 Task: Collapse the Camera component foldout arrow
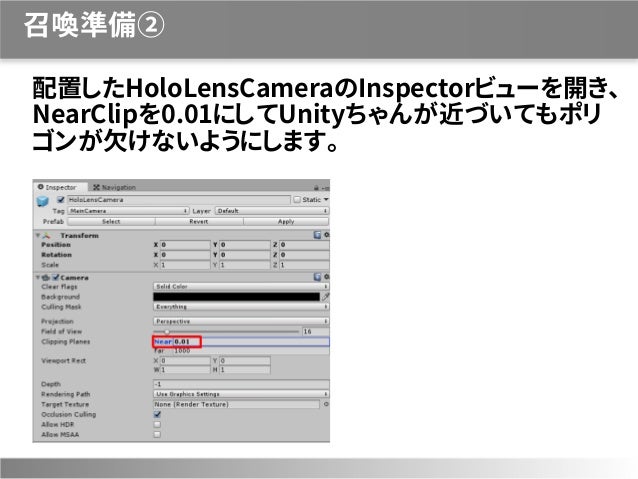coord(38,278)
